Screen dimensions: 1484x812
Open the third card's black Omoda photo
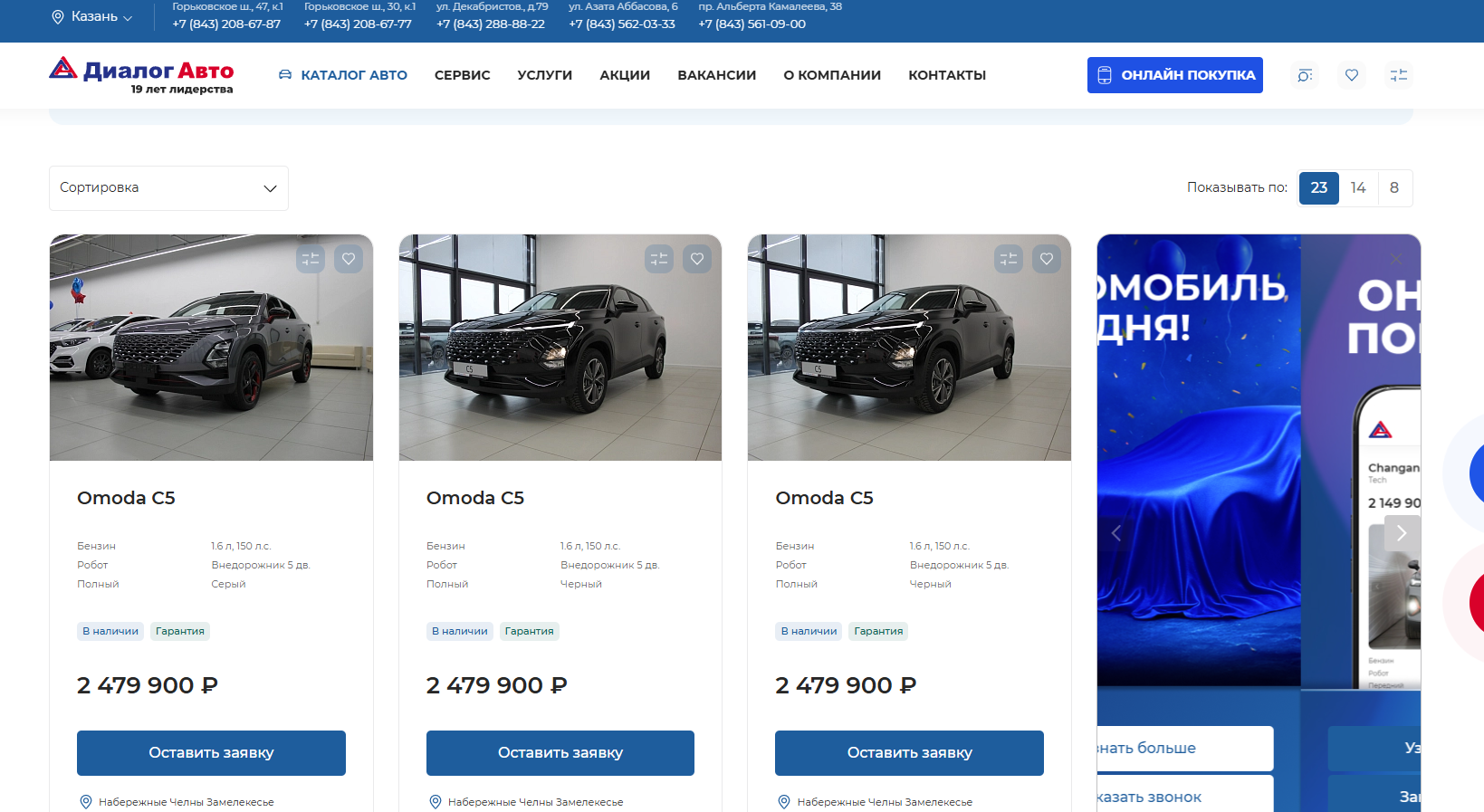click(909, 348)
